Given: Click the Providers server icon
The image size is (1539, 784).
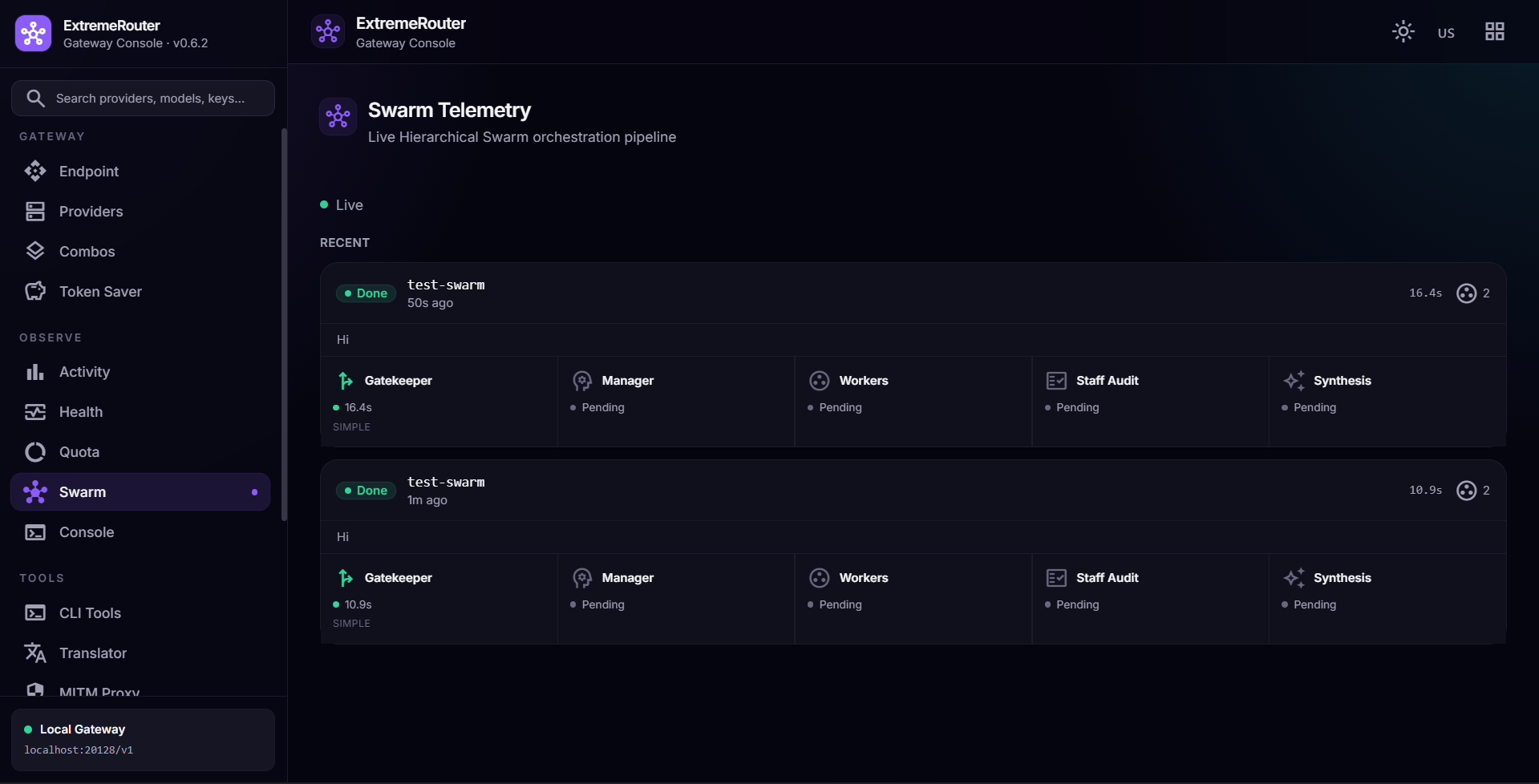Looking at the screenshot, I should point(35,211).
